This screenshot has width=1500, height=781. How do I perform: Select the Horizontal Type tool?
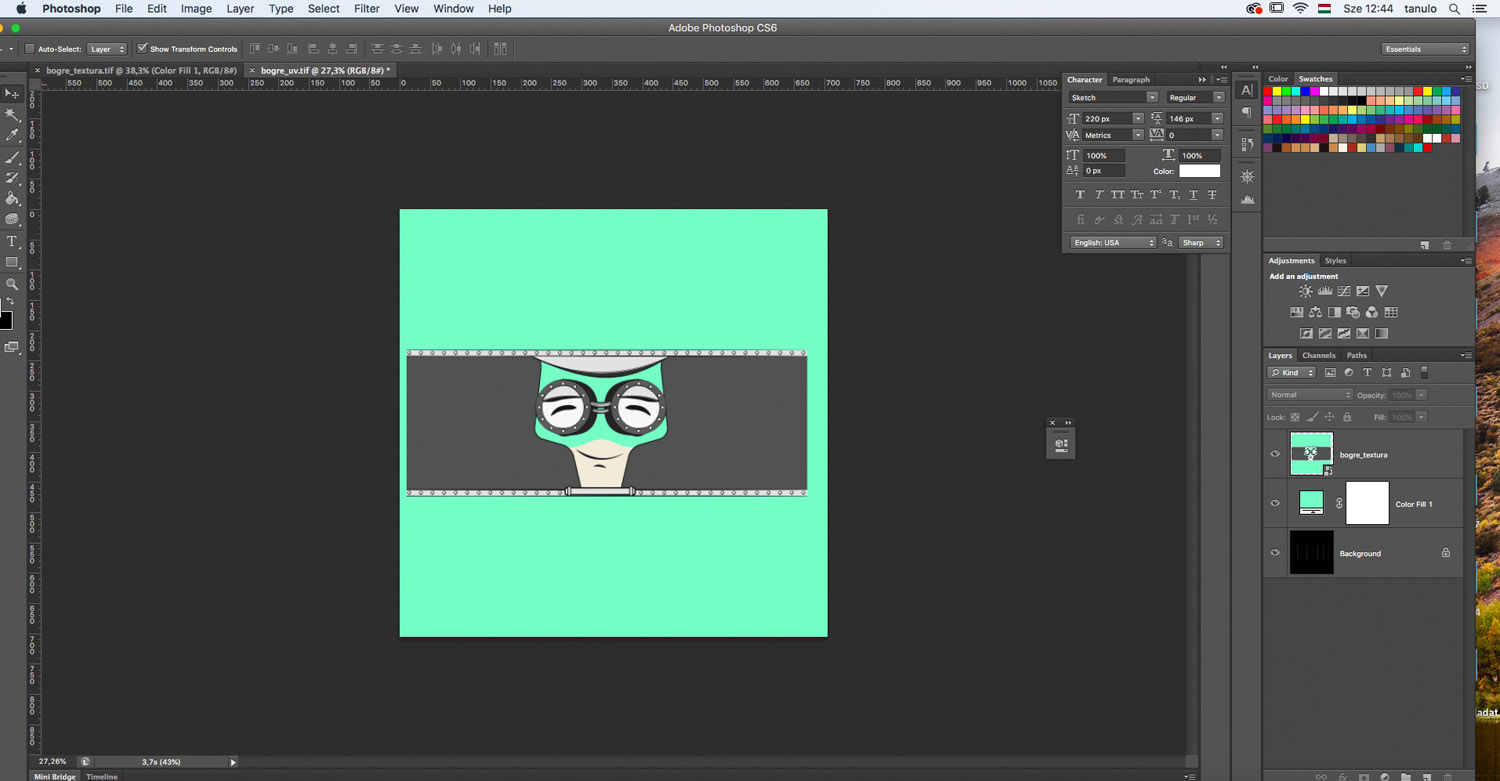click(x=13, y=242)
